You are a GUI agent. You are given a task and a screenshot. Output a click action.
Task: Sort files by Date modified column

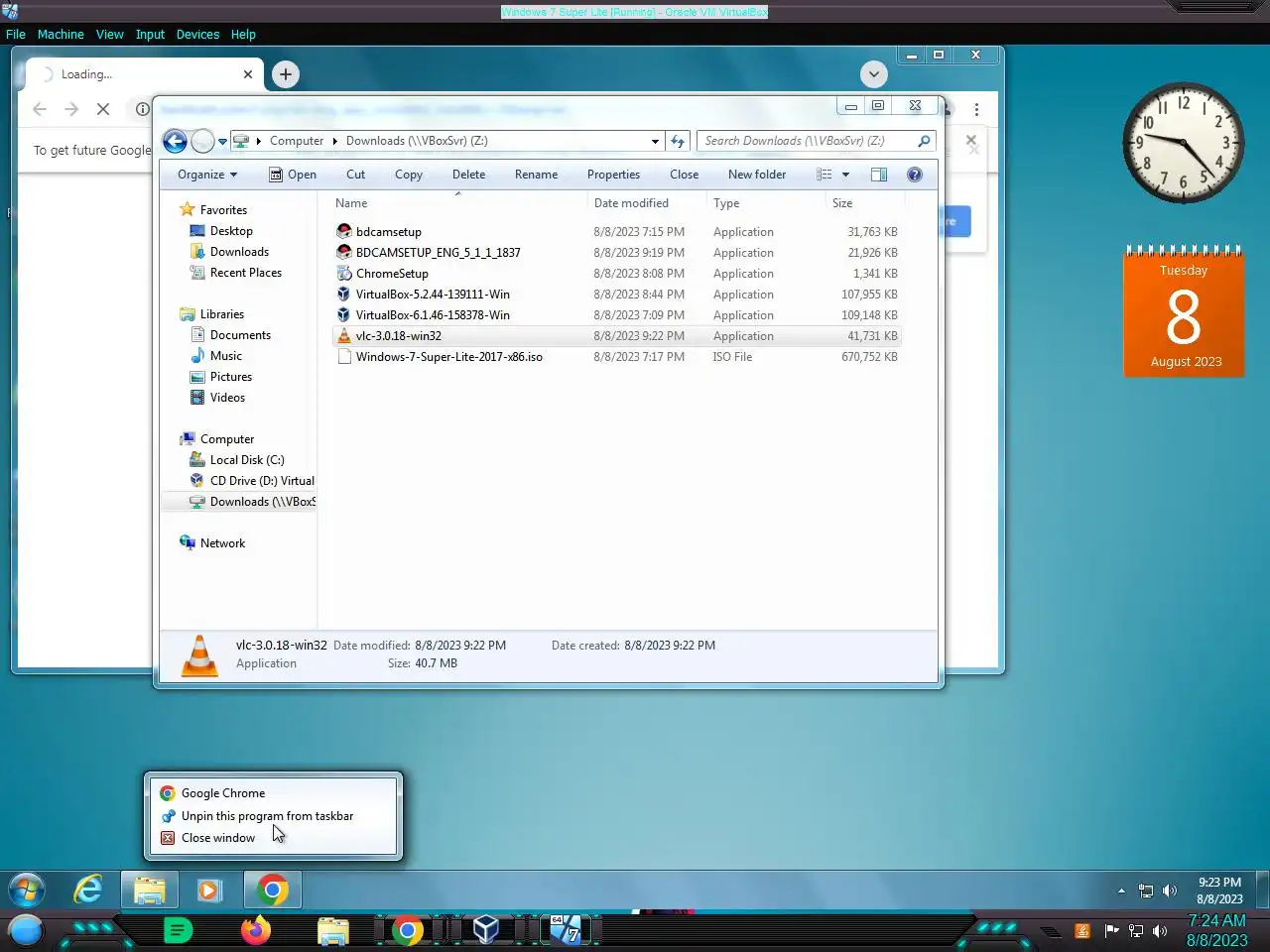tap(646, 203)
